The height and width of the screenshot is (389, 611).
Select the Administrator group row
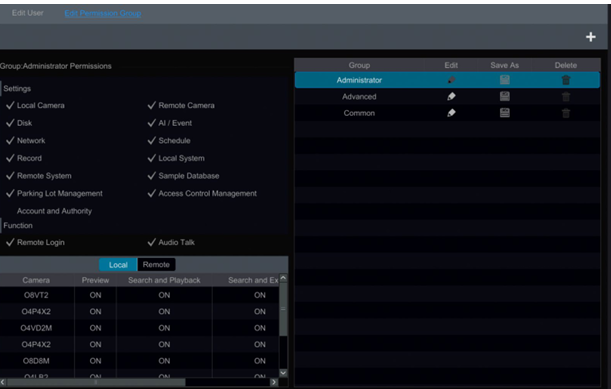[x=447, y=80]
